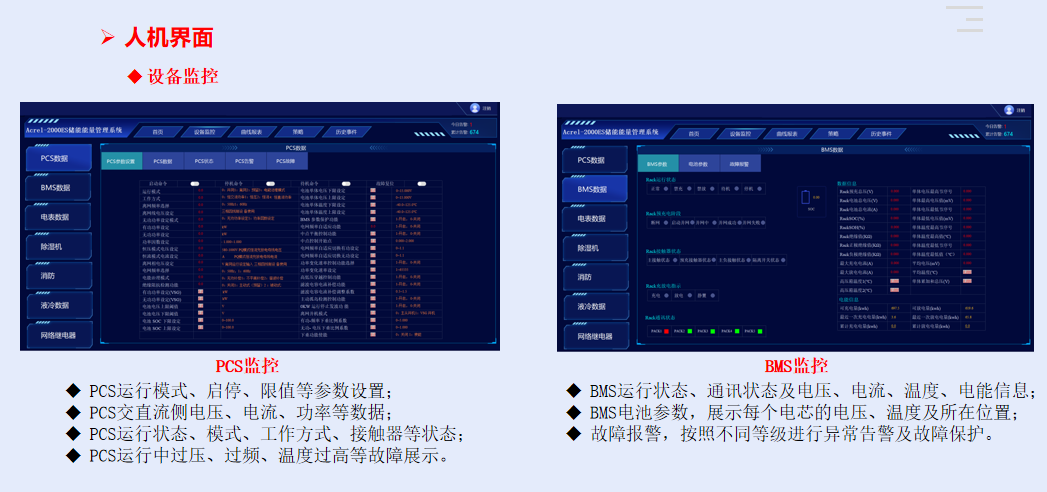Click the red arrow bullet beside 人机界面 title

pos(108,39)
